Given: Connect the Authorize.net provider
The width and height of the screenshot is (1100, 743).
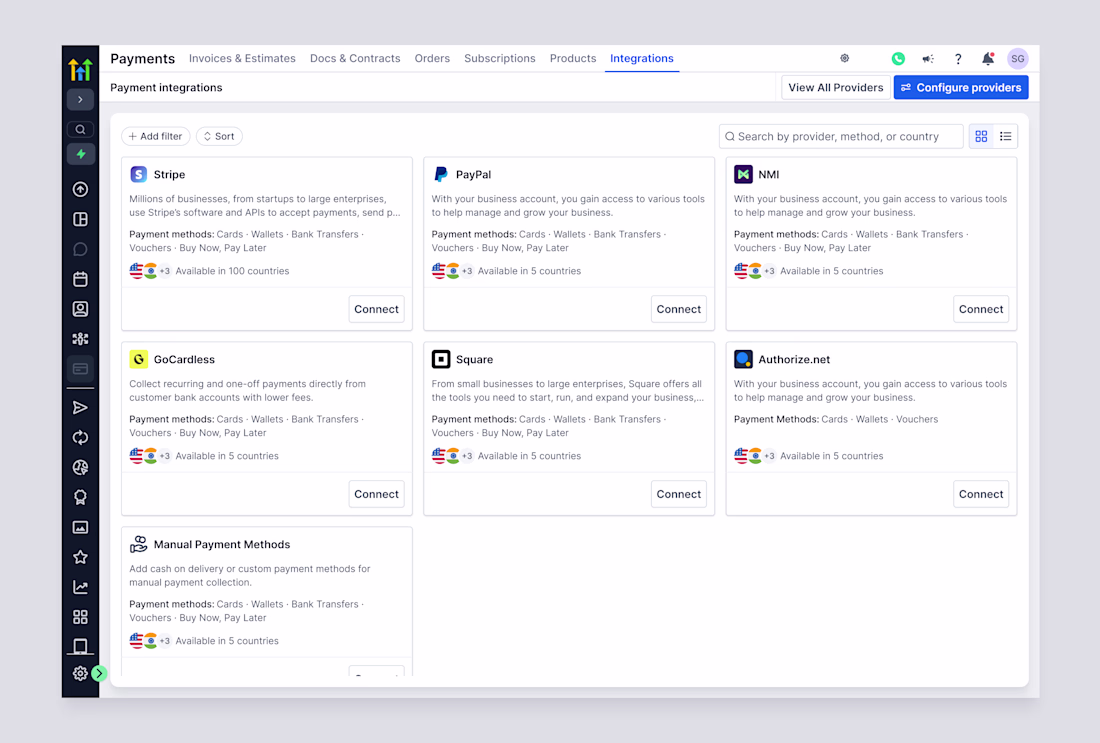Looking at the screenshot, I should click(981, 495).
